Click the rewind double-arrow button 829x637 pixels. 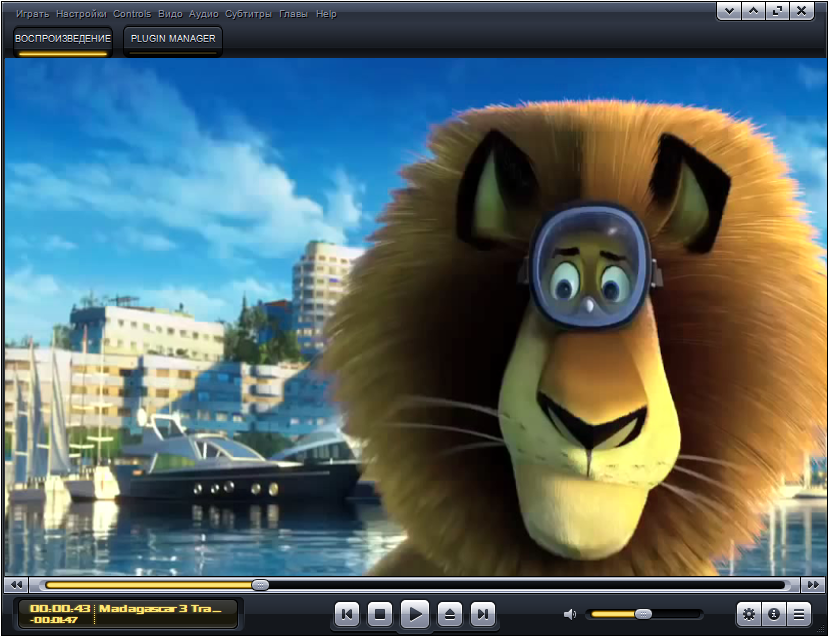(16, 585)
